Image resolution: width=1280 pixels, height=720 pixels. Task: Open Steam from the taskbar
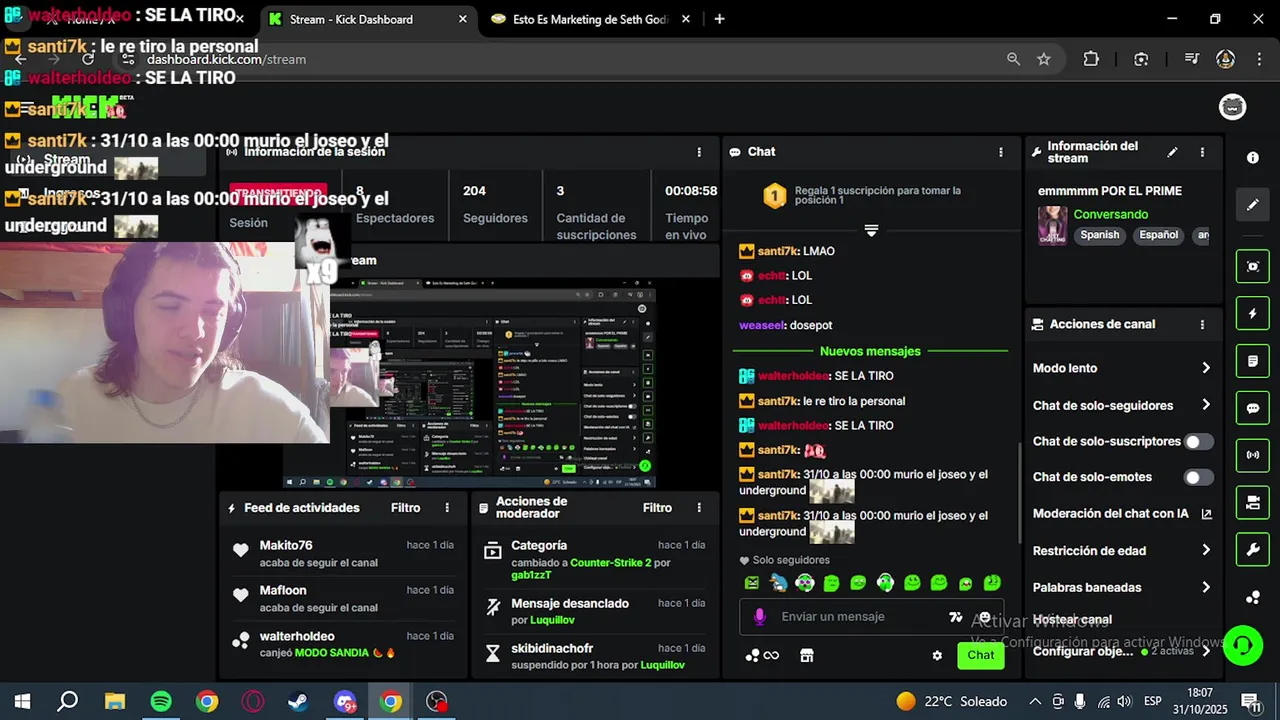coord(298,701)
